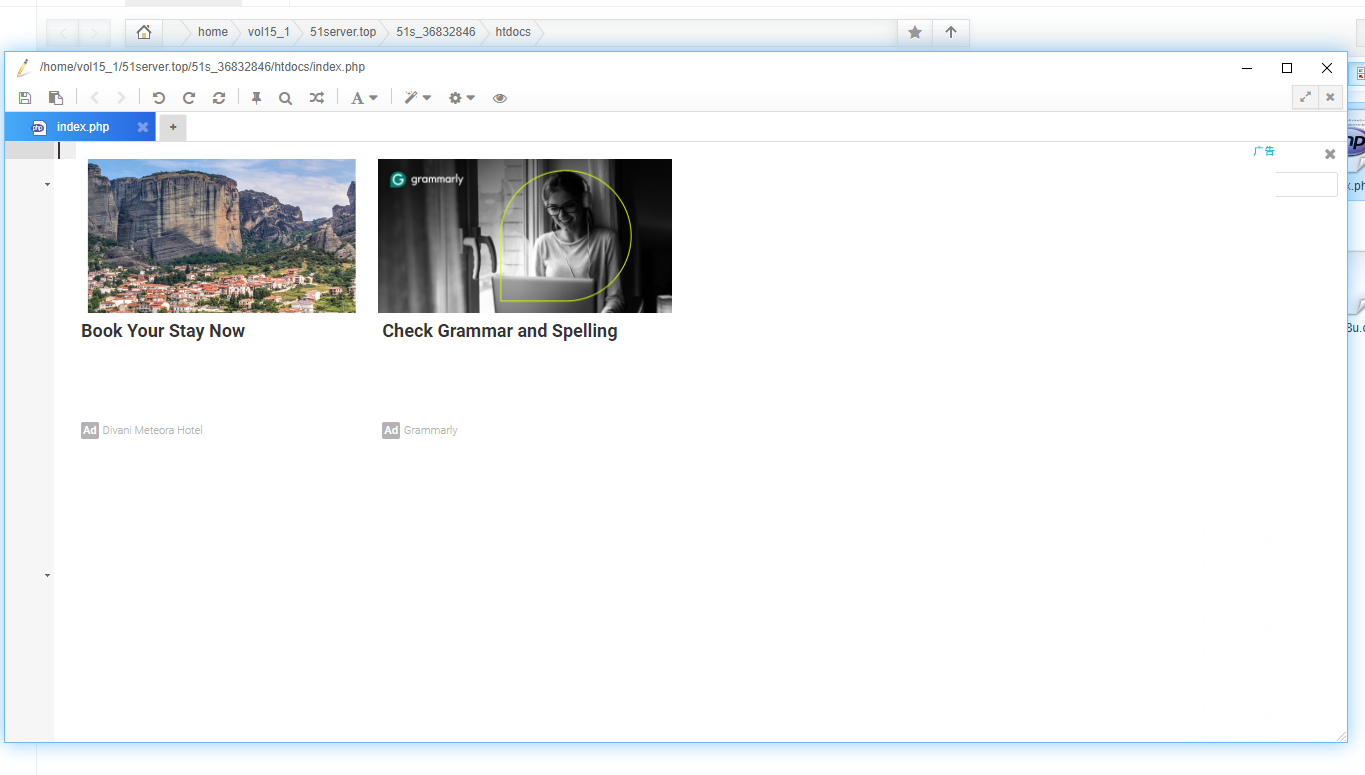This screenshot has height=775, width=1365.
Task: Navigate to the 51server.top breadcrumb
Action: coord(343,32)
